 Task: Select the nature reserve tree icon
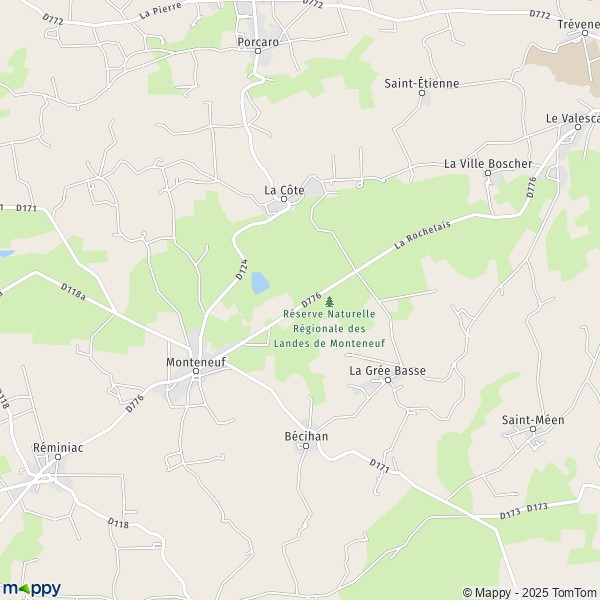click(329, 302)
